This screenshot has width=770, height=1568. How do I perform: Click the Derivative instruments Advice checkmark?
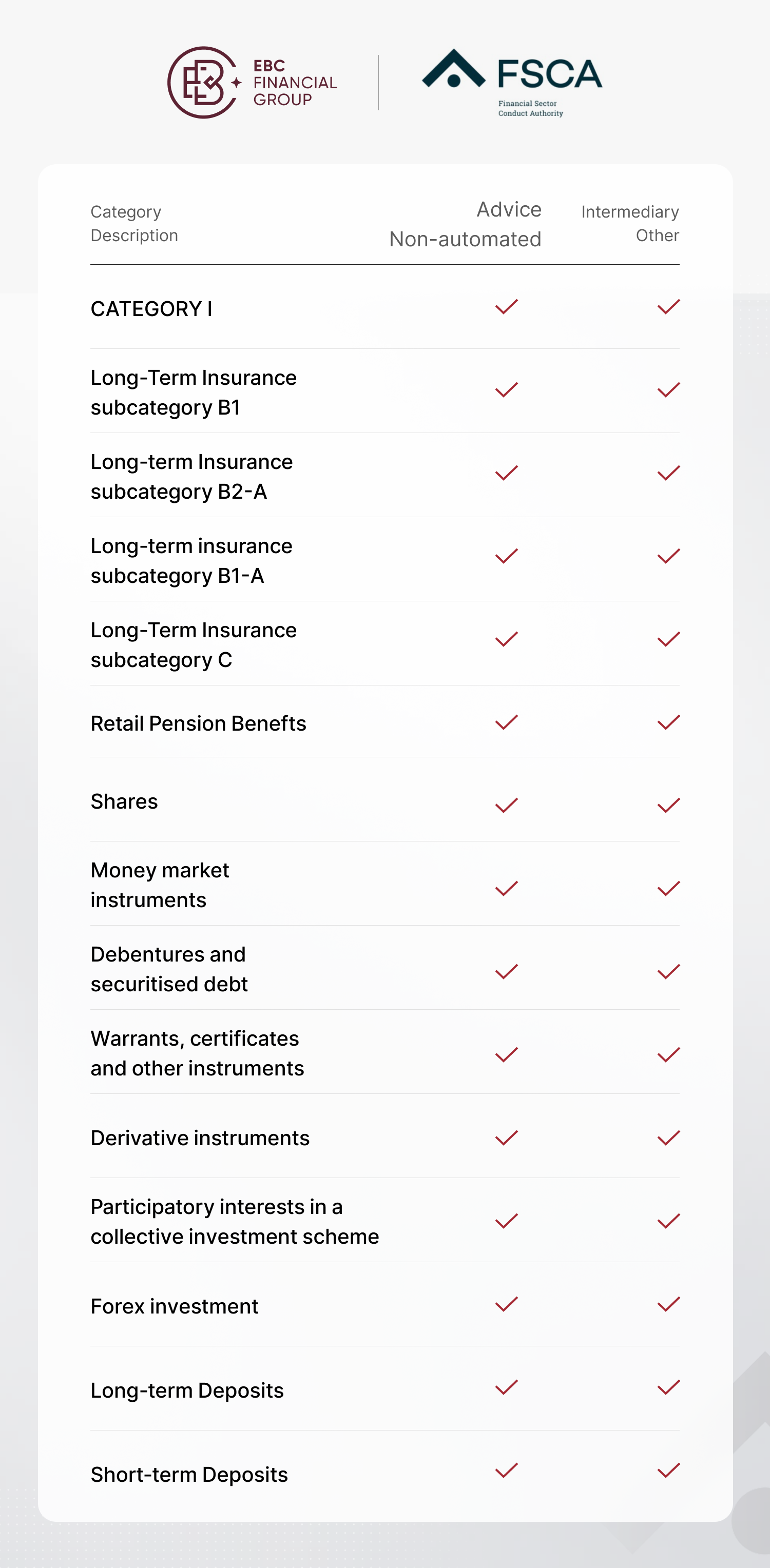(x=506, y=1138)
